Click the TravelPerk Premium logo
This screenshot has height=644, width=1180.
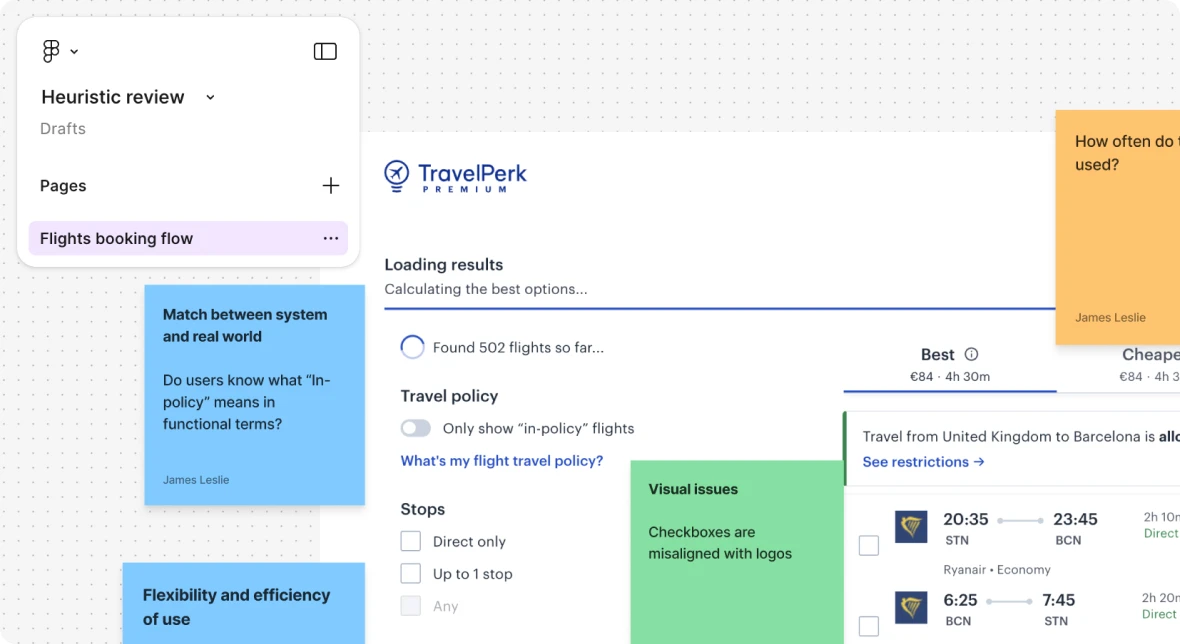tap(455, 177)
